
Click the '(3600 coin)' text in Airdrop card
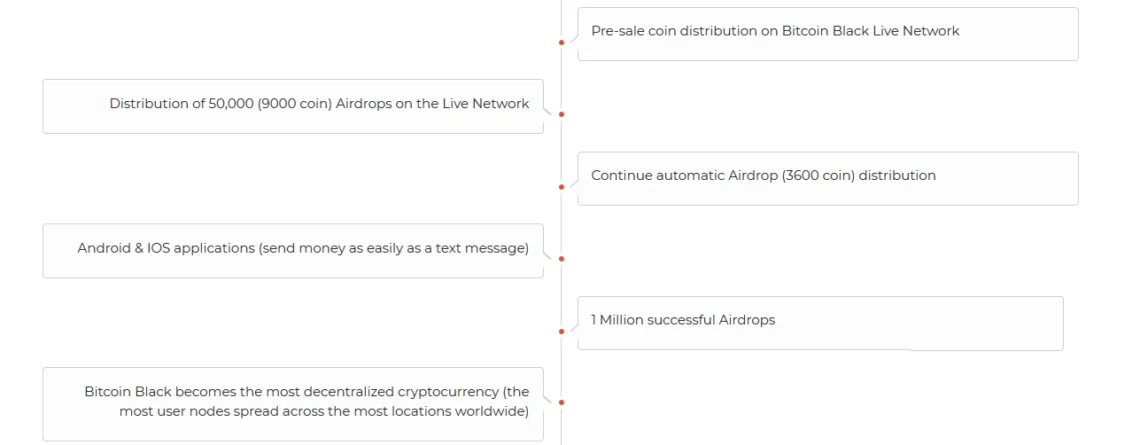[x=818, y=175]
